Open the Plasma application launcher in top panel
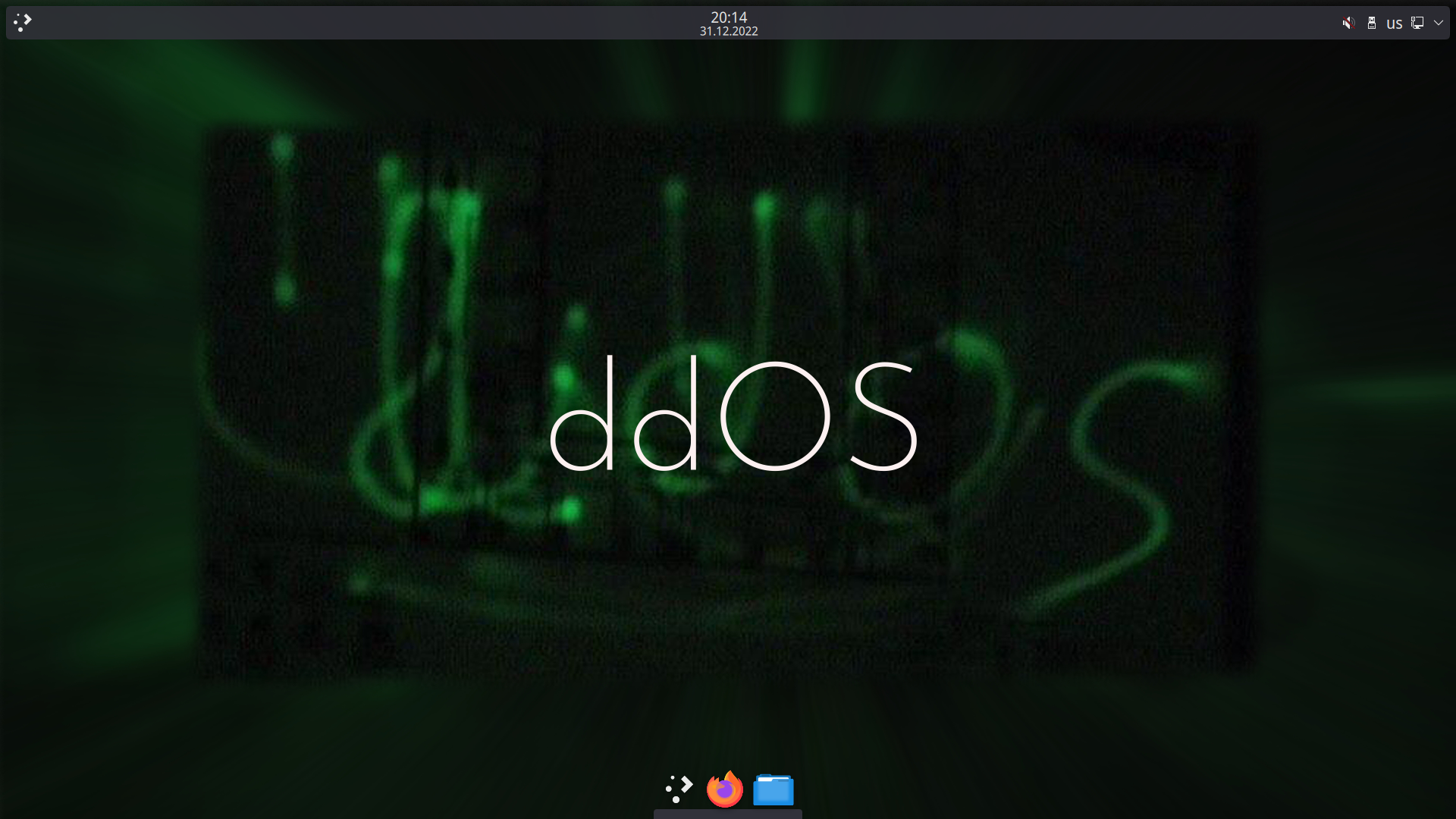 click(x=23, y=22)
